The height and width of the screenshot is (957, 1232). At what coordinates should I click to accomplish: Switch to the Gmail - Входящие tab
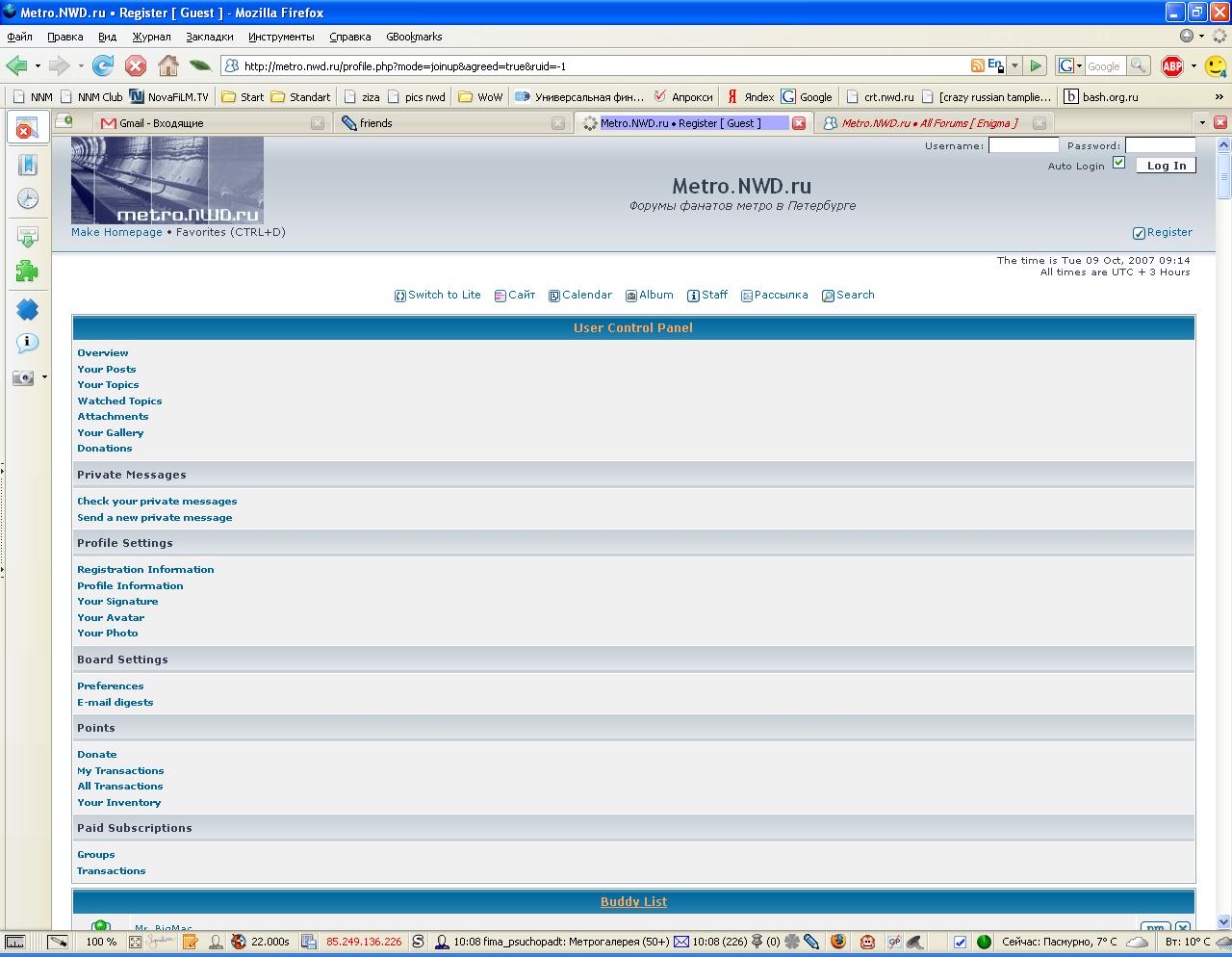pos(212,123)
